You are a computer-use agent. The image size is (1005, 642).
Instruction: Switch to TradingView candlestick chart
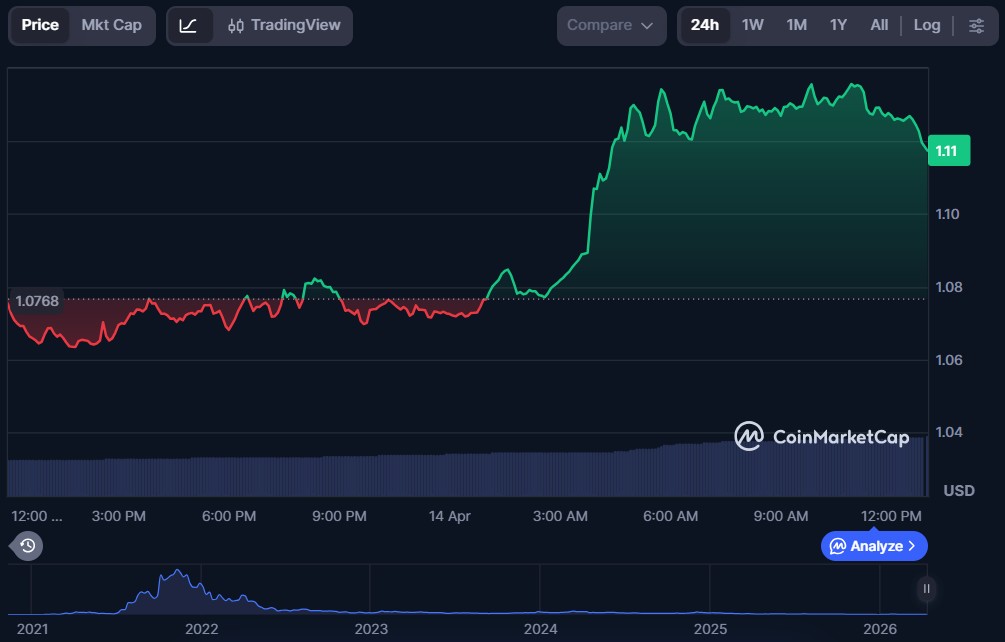tap(284, 25)
